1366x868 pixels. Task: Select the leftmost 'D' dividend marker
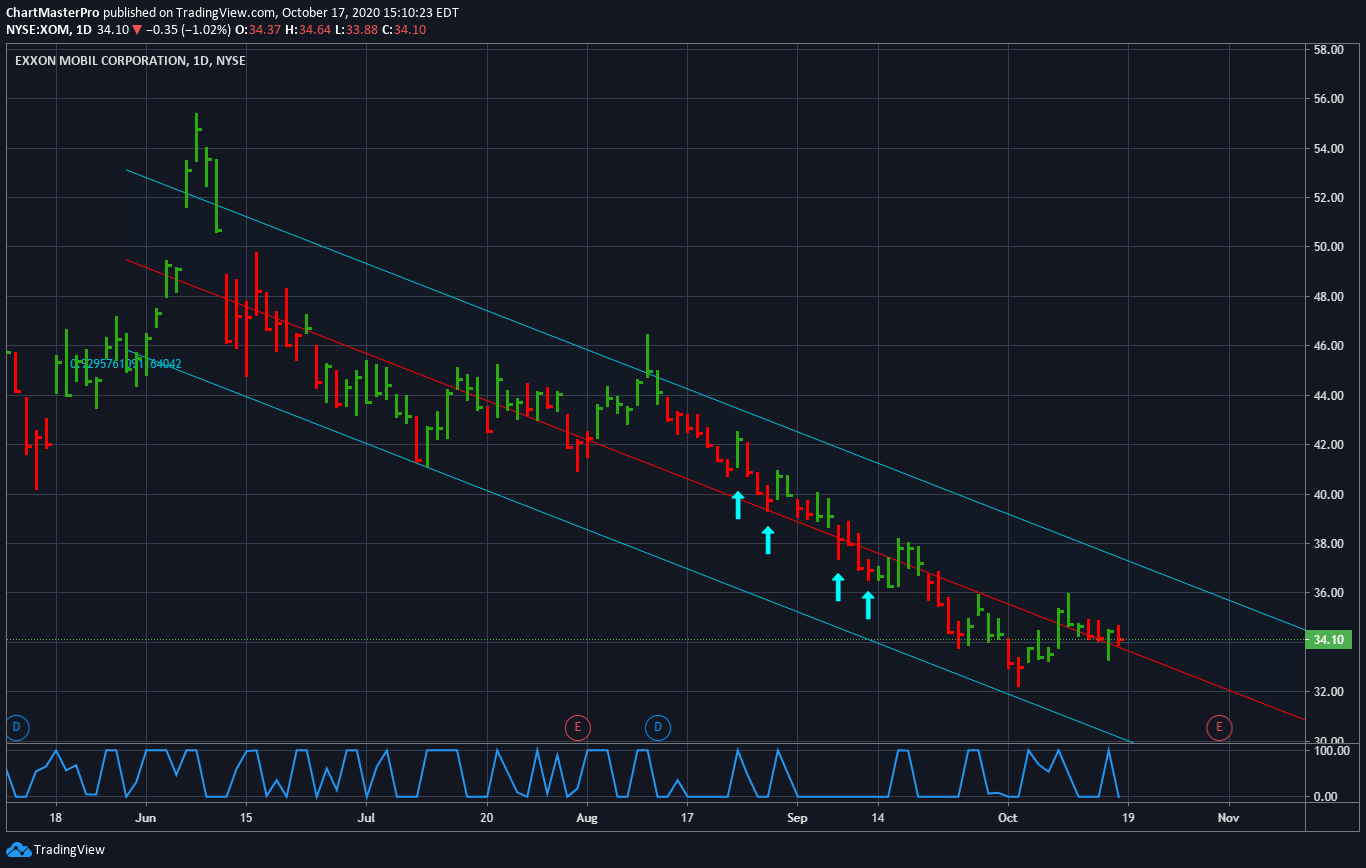pyautogui.click(x=17, y=728)
